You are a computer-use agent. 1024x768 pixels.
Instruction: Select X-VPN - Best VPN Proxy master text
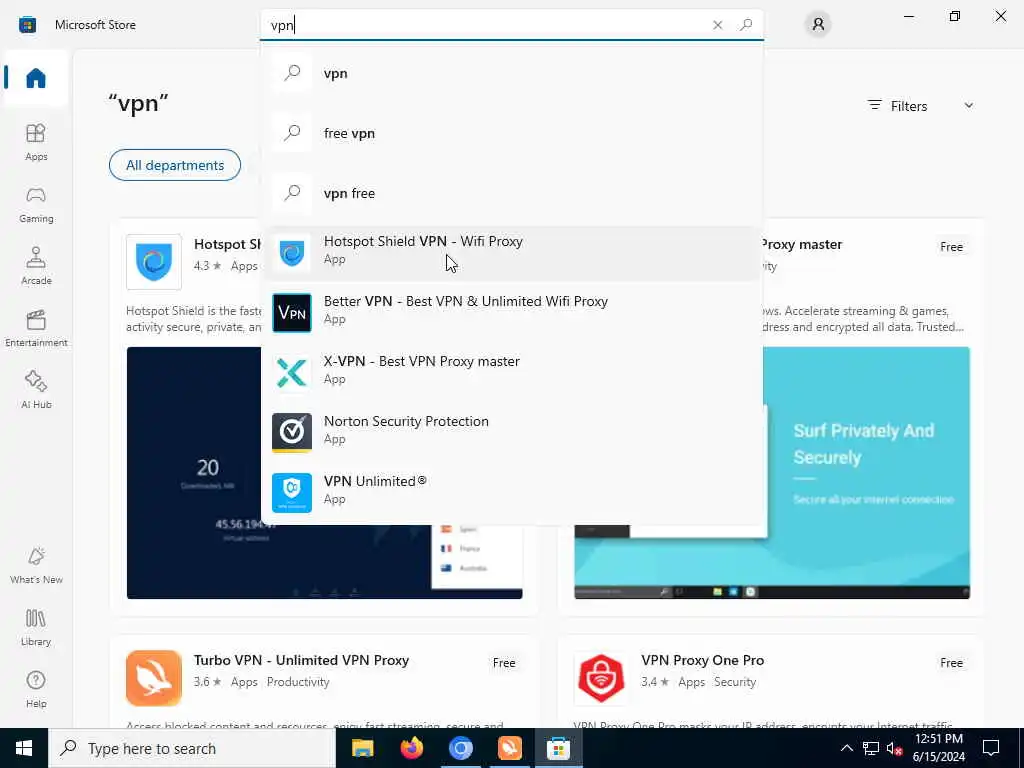(422, 361)
